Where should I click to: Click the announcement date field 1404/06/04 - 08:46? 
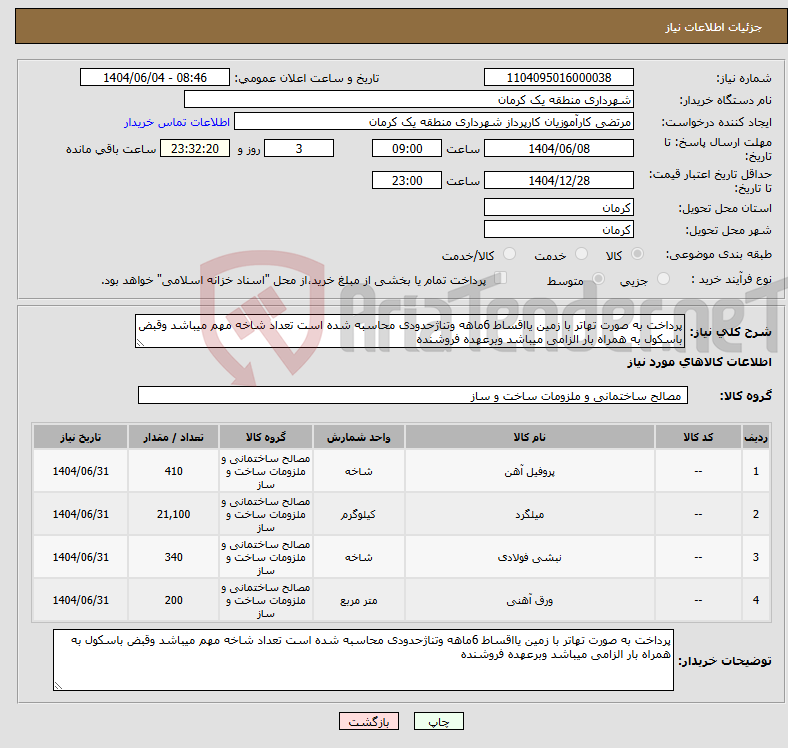coord(155,77)
